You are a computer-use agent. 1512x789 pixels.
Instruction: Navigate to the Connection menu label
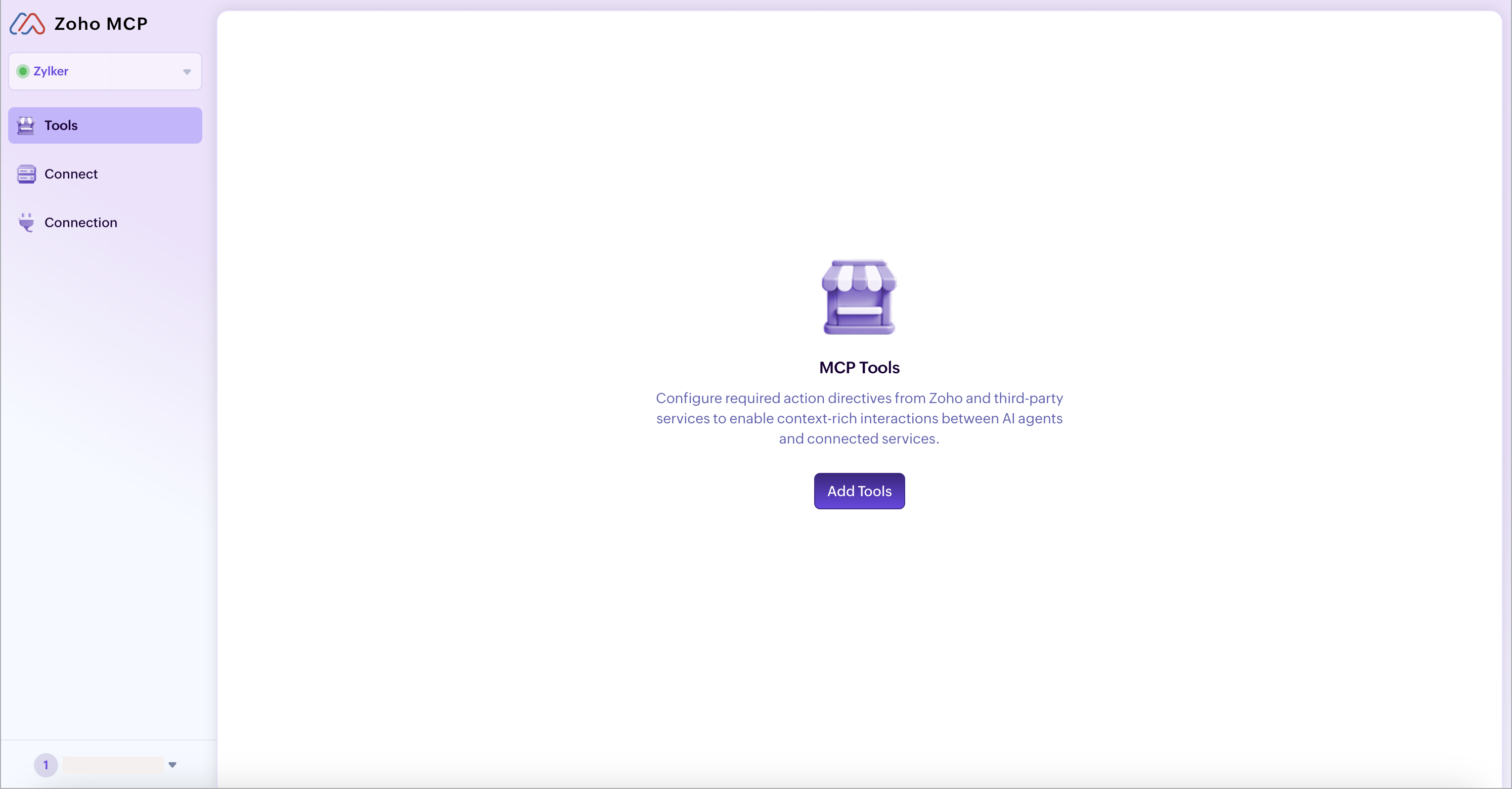click(81, 223)
